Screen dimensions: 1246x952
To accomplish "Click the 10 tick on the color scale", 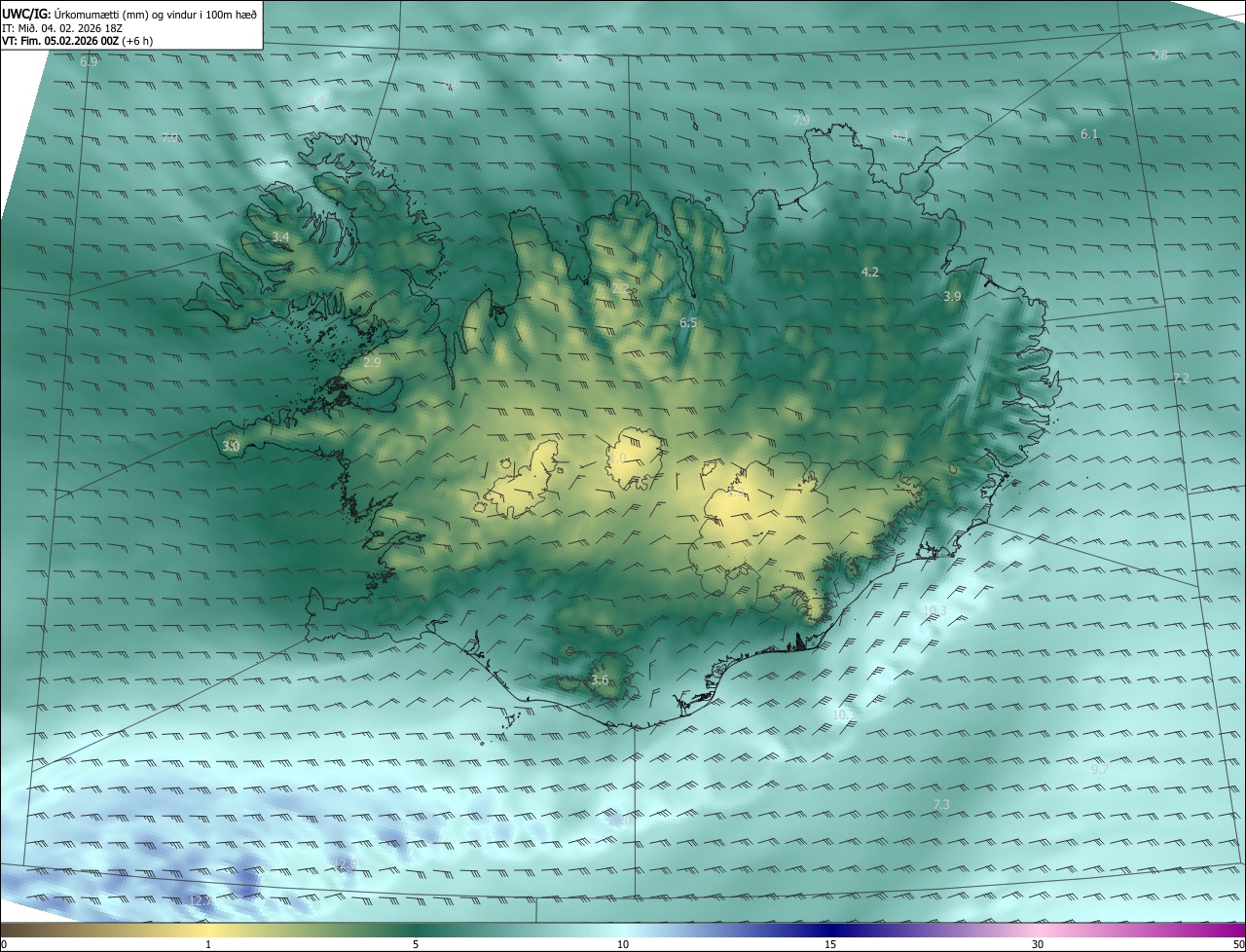I will pos(623,944).
